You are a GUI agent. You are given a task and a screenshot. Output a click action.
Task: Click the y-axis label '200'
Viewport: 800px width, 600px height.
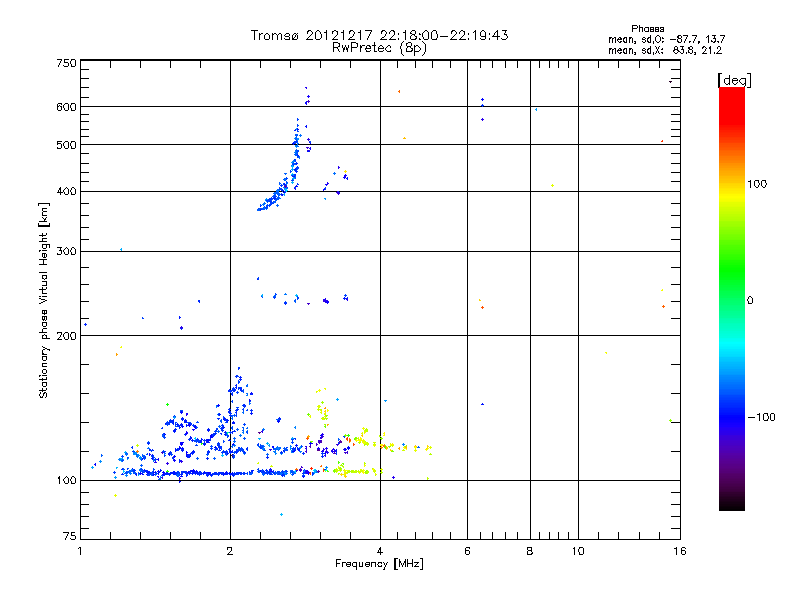(x=66, y=336)
